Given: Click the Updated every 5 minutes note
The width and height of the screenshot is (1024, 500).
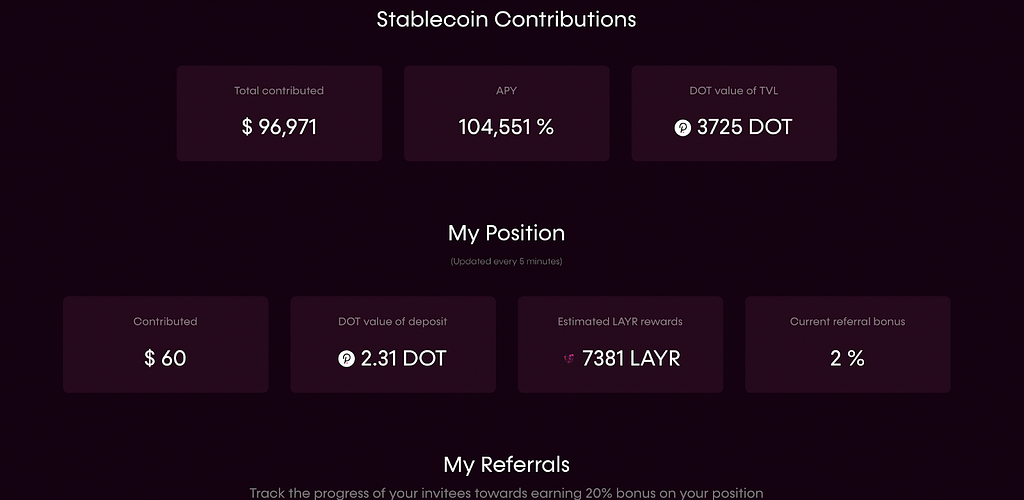Looking at the screenshot, I should pos(506,261).
